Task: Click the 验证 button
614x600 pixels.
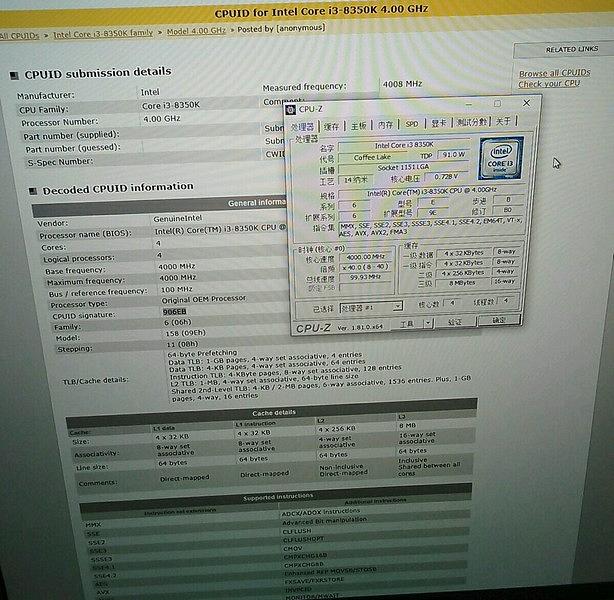Action: point(454,322)
